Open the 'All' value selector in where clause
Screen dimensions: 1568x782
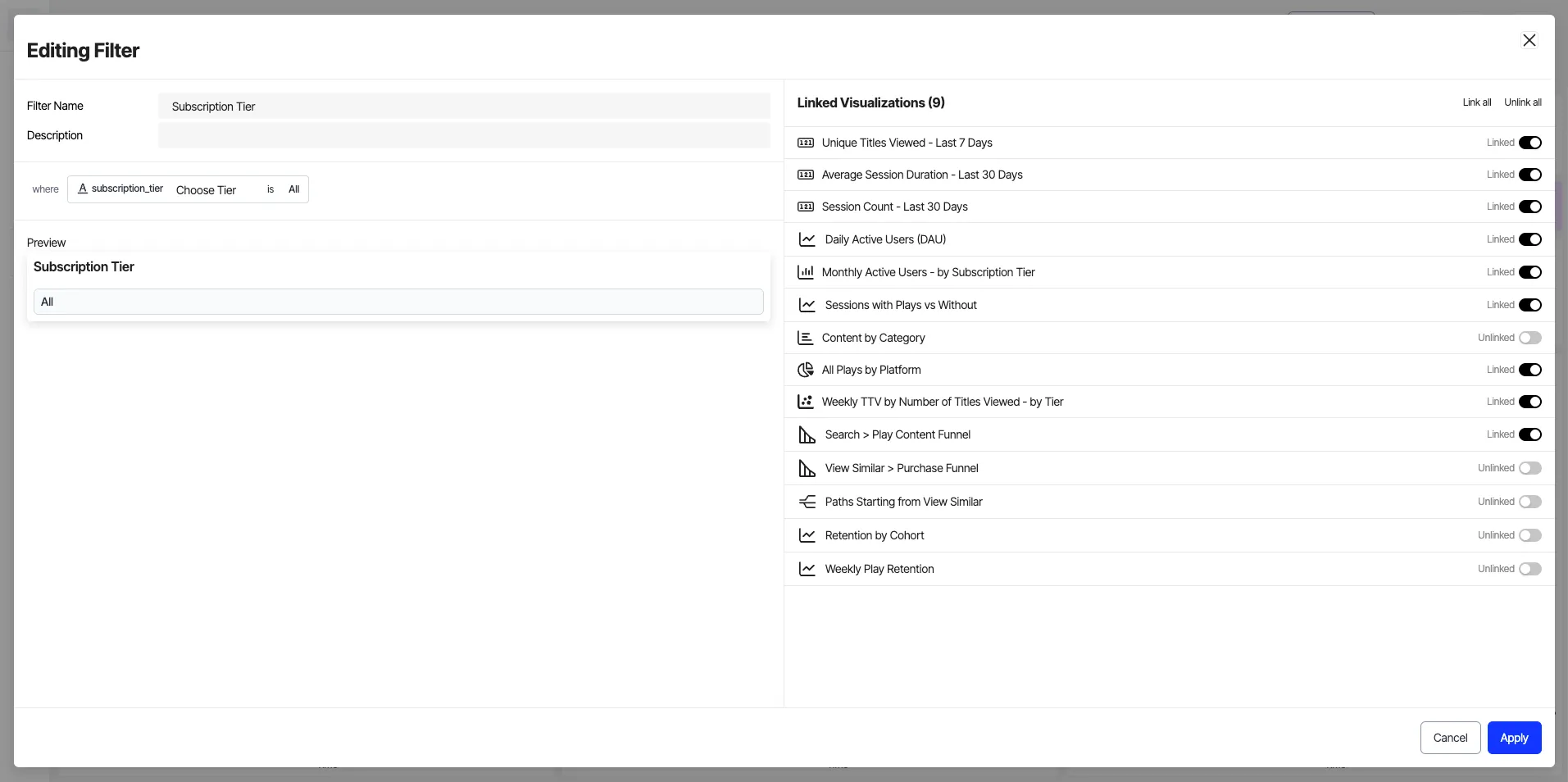pos(294,189)
